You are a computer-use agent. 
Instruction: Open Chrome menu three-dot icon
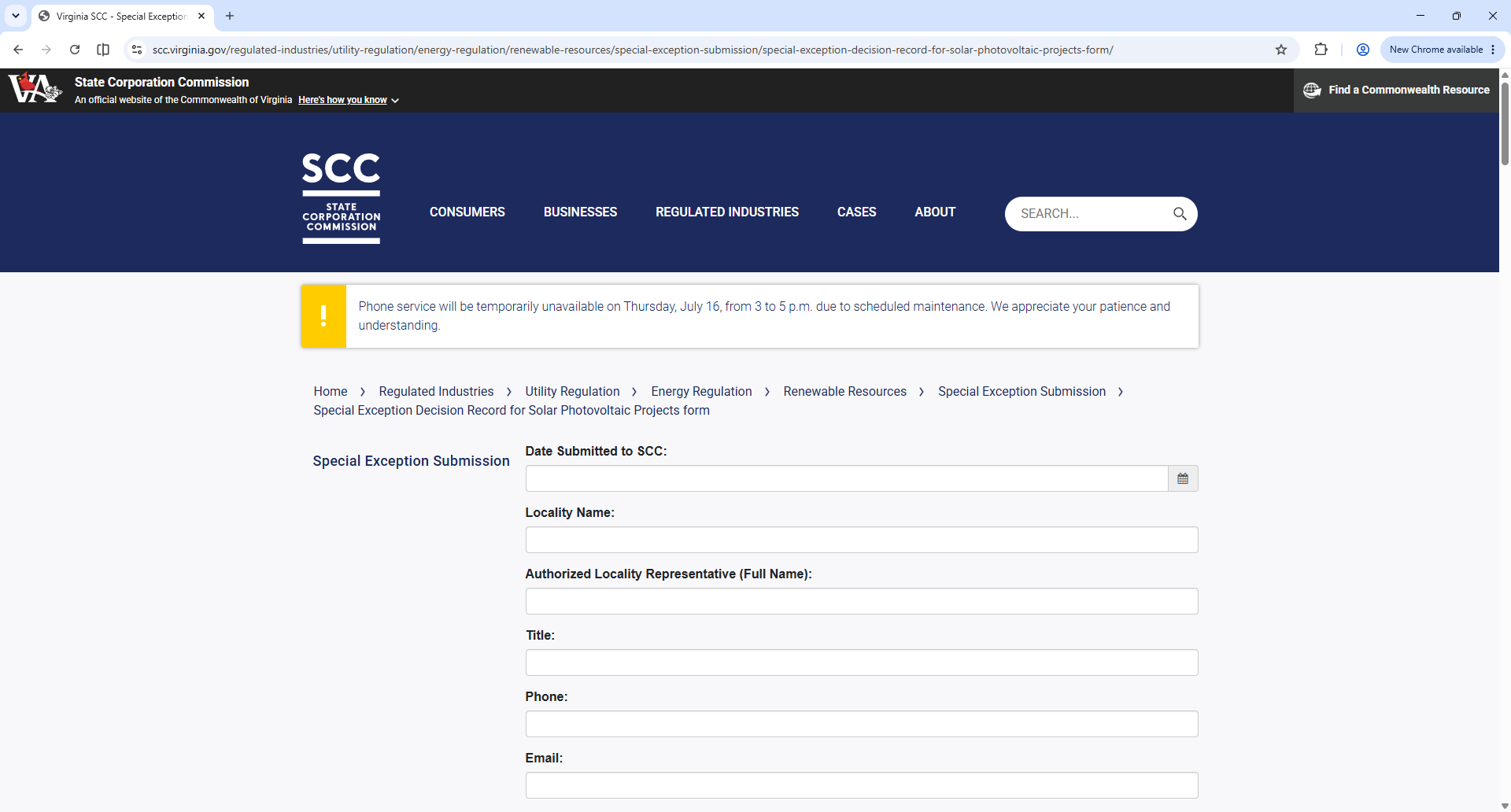[x=1493, y=50]
